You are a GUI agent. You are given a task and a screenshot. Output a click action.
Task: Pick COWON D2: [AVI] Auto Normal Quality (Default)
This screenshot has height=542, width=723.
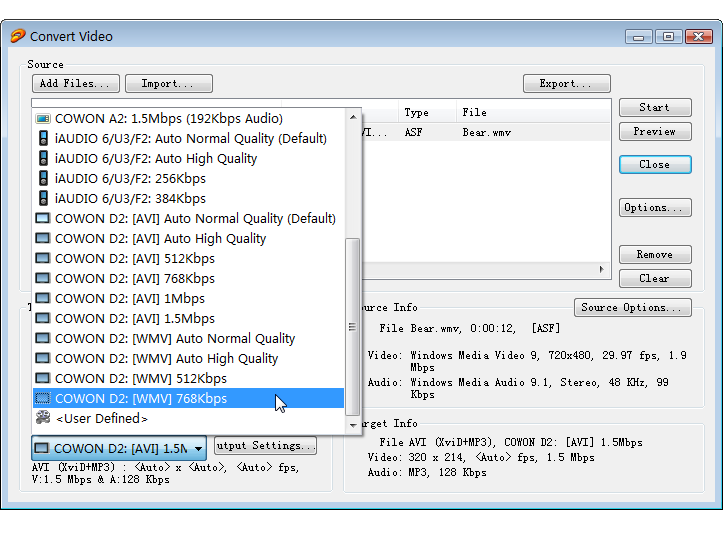189,218
